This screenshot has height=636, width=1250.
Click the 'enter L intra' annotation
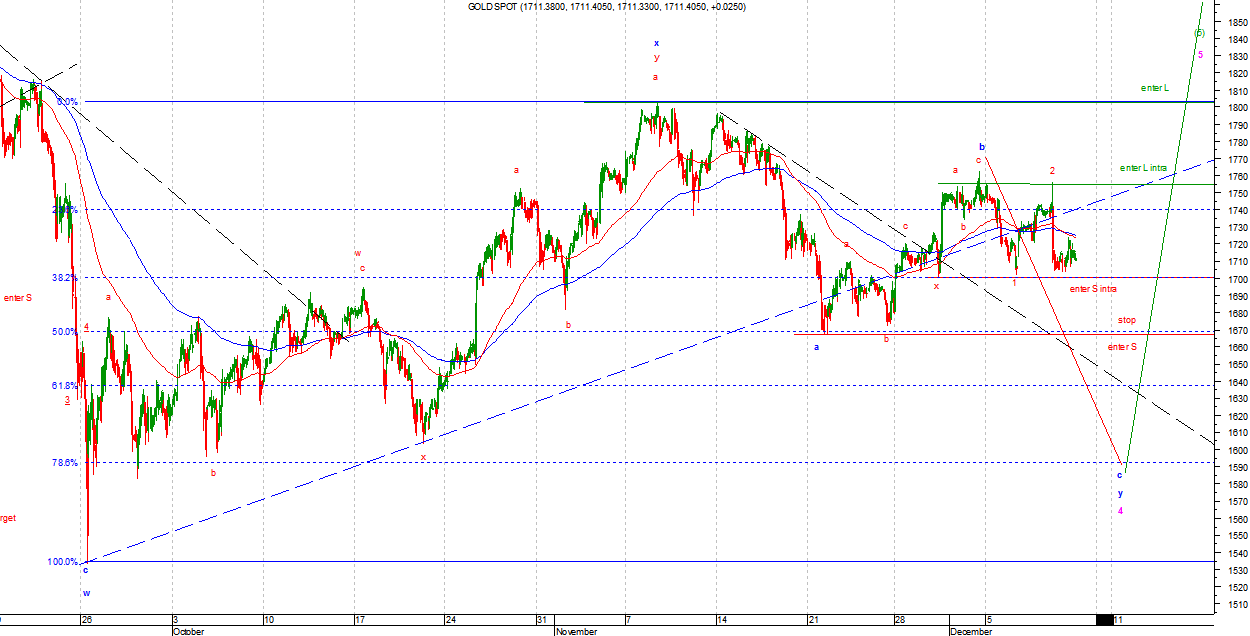(1143, 167)
